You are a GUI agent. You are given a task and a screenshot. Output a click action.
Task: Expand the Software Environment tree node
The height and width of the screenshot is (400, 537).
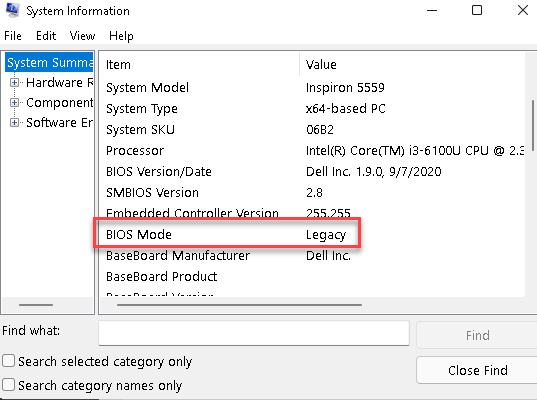(14, 122)
